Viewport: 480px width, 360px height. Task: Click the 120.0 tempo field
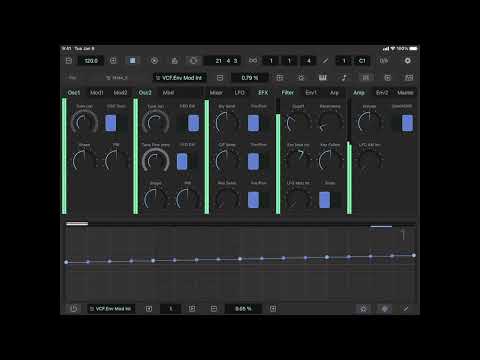[x=91, y=61]
